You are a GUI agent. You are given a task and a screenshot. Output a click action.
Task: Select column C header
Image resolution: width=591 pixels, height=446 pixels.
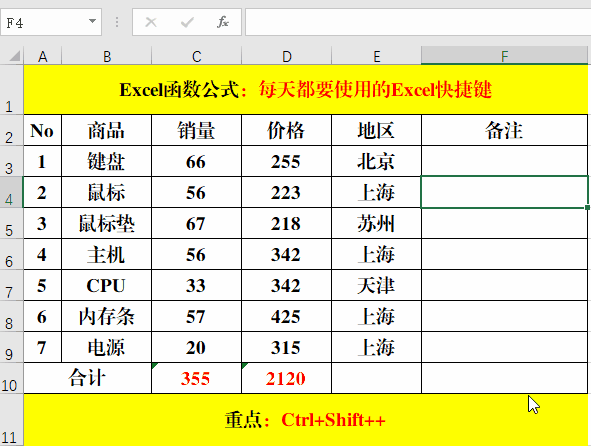click(196, 56)
